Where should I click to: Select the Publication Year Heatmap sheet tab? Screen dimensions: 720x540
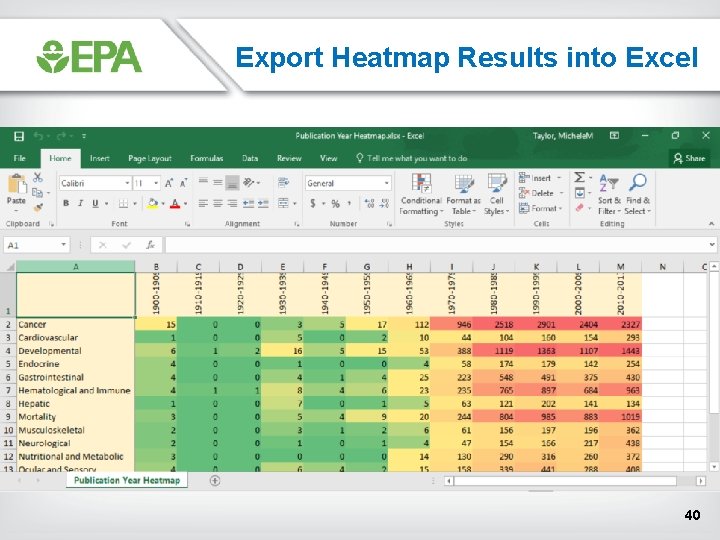pyautogui.click(x=127, y=480)
